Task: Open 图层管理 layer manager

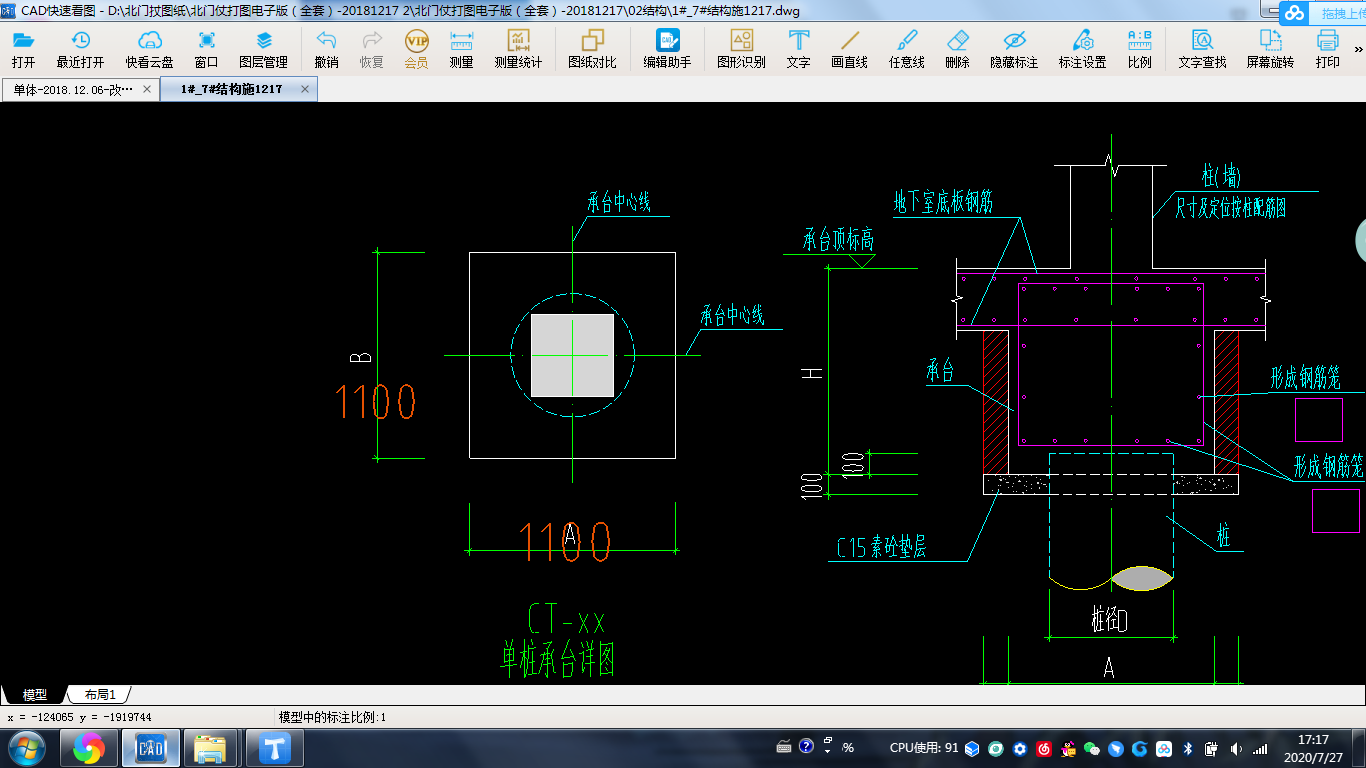Action: click(264, 47)
